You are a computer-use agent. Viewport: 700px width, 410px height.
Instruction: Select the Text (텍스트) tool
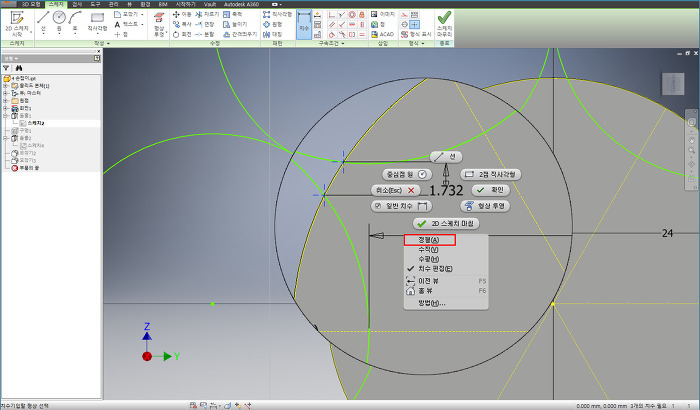click(x=126, y=24)
